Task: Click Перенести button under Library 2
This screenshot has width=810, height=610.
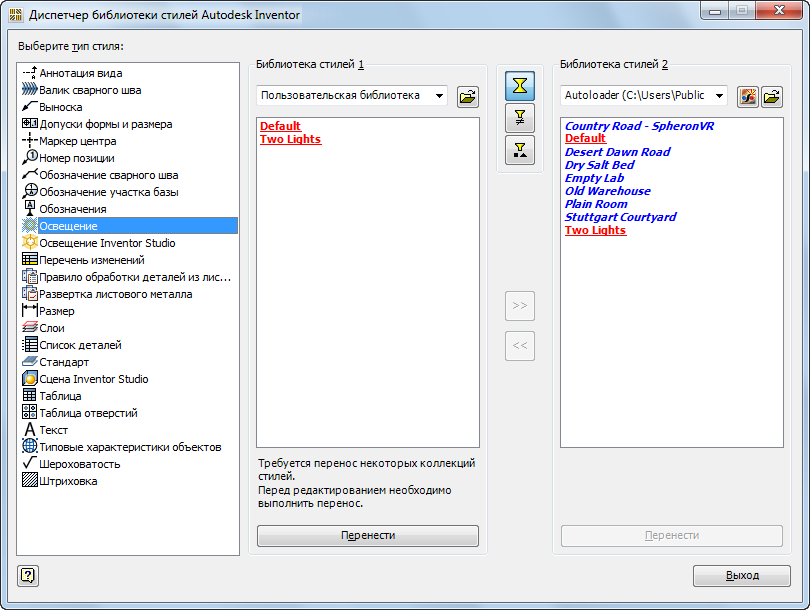Action: pos(672,536)
